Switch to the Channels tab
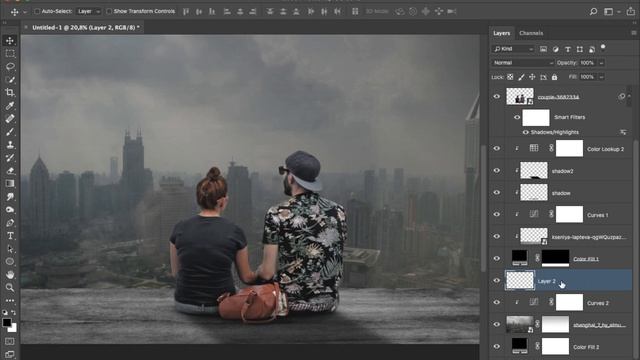This screenshot has height=360, width=640. [531, 33]
